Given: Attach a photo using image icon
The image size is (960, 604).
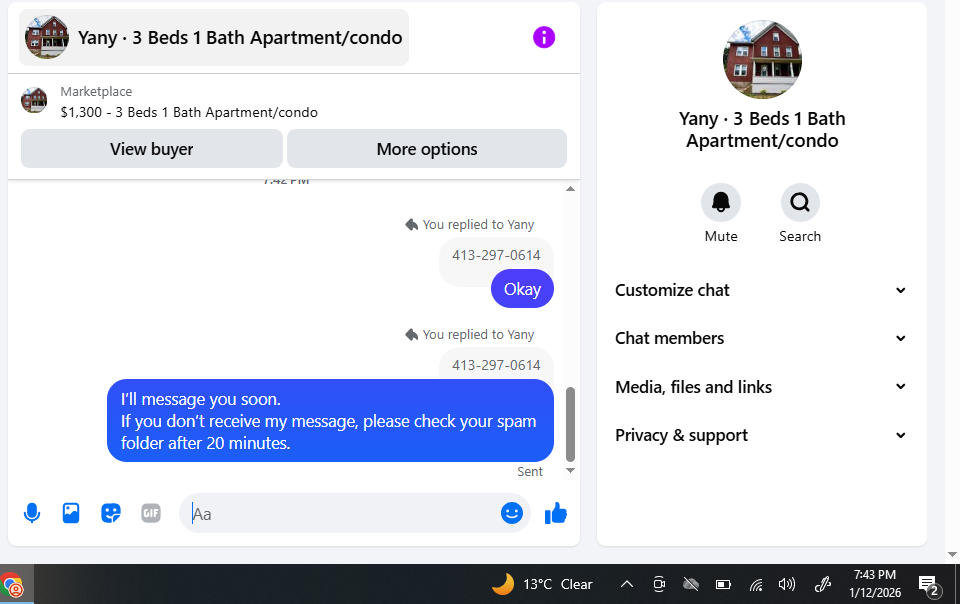Looking at the screenshot, I should (71, 513).
